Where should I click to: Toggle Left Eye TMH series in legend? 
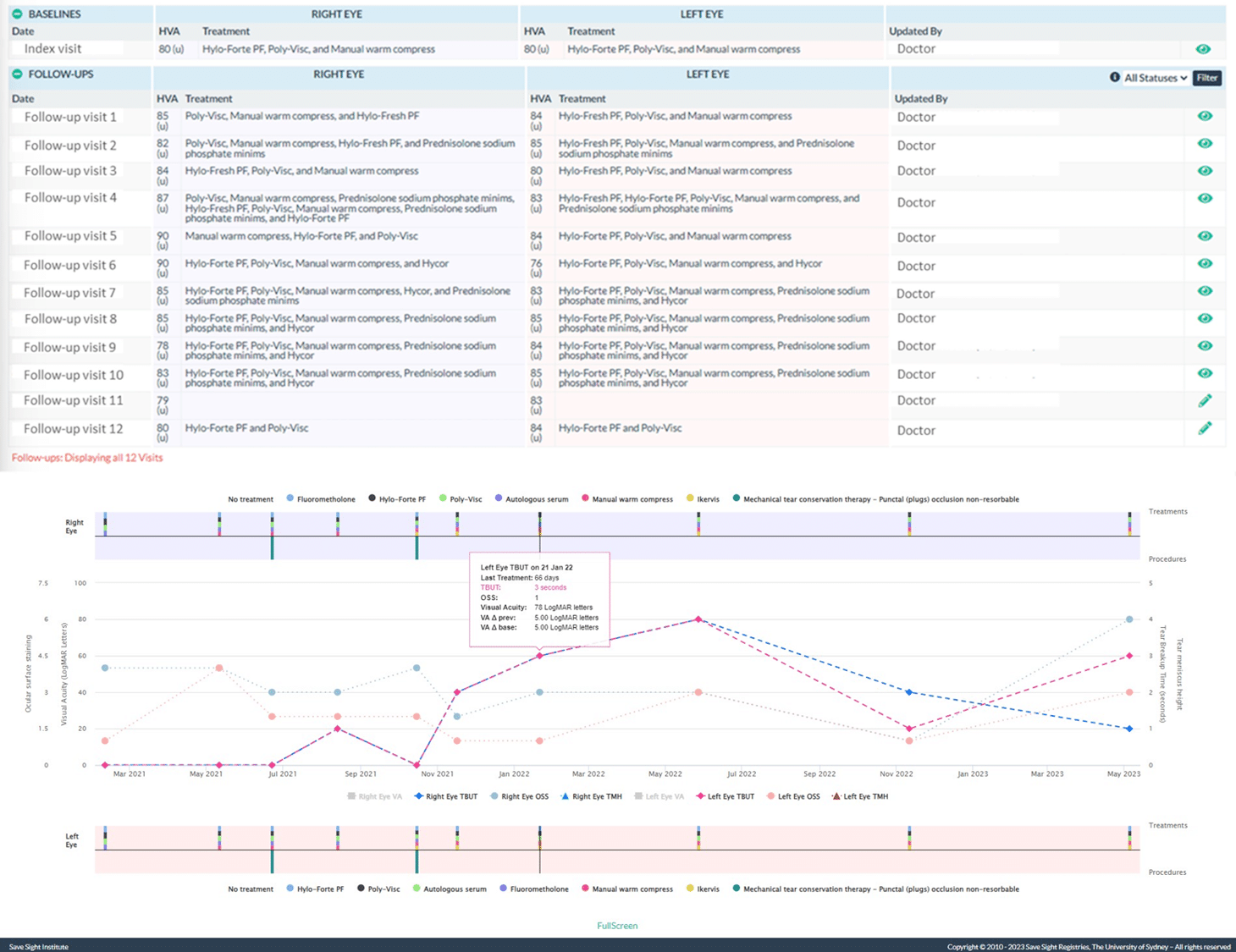tap(860, 796)
